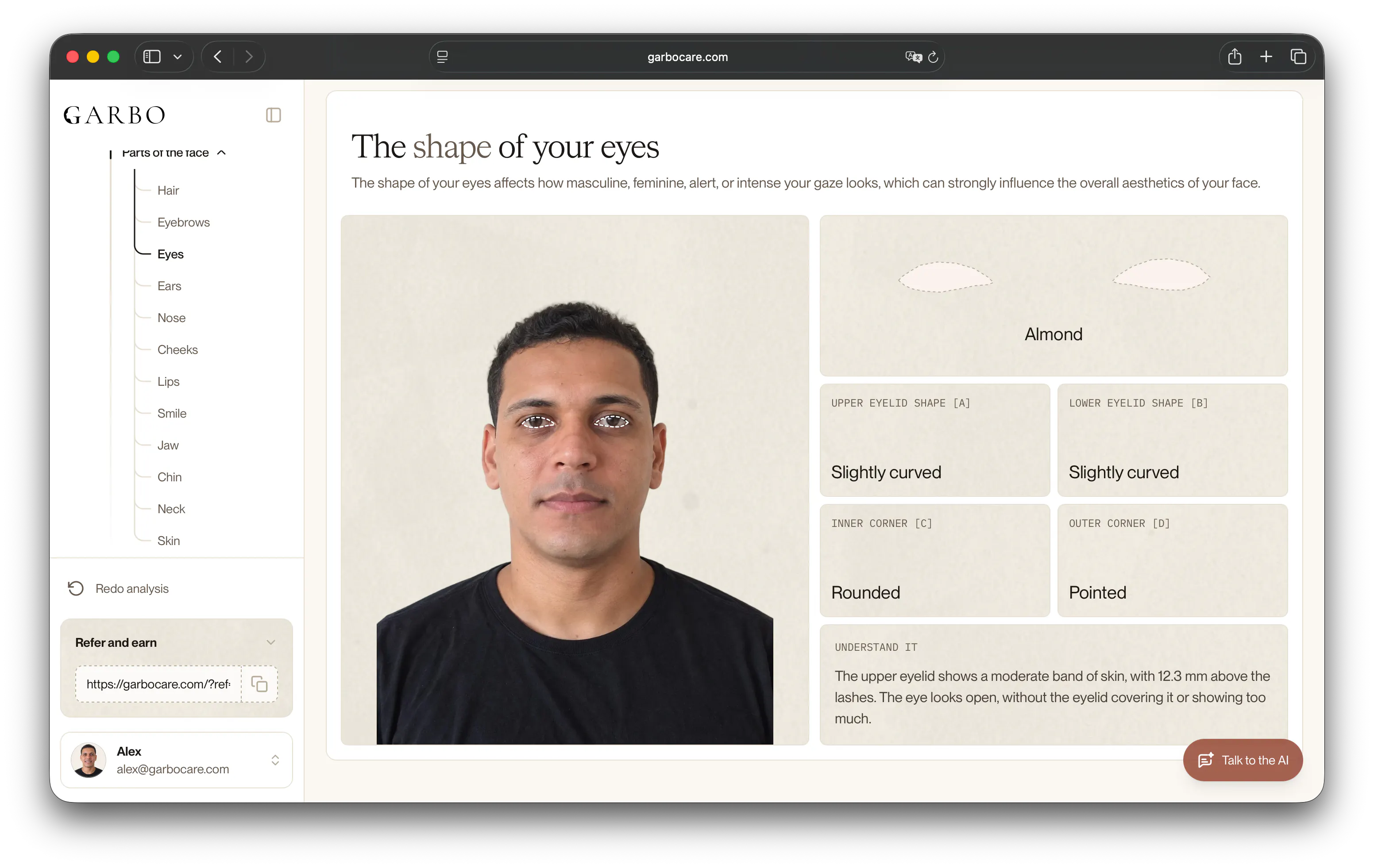Viewport: 1374px width, 868px height.
Task: Toggle the Safari sidebar button
Action: pyautogui.click(x=152, y=57)
